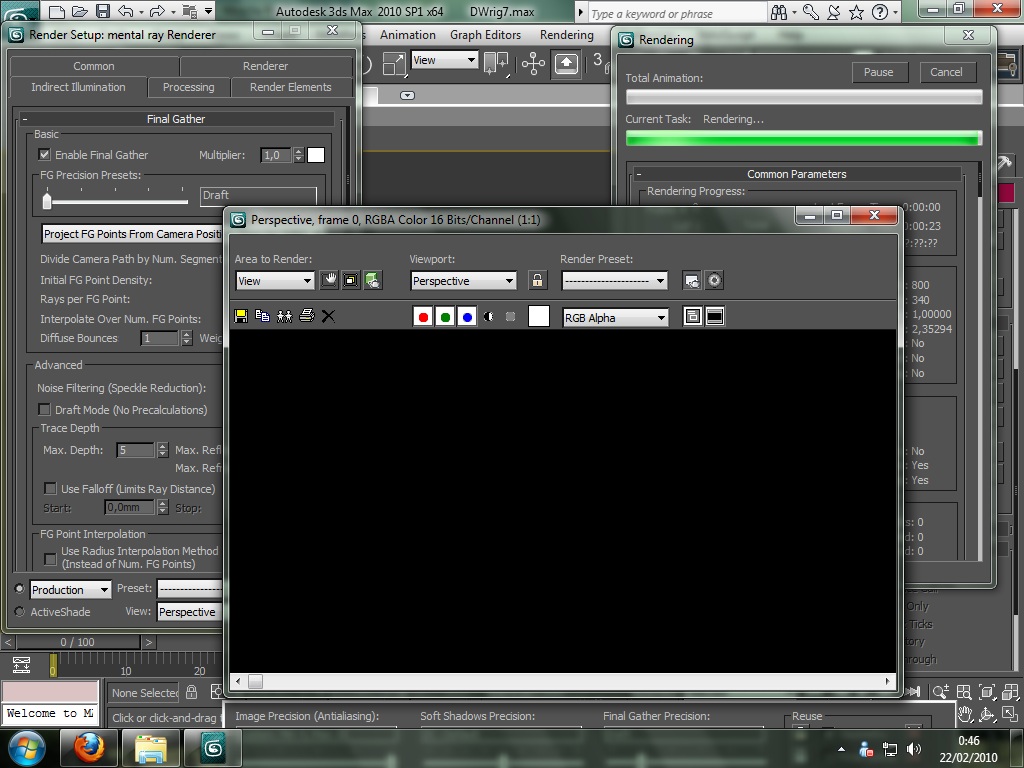Click the Diffuse Bounces value field
Screen dimensions: 1024x768
[x=160, y=338]
